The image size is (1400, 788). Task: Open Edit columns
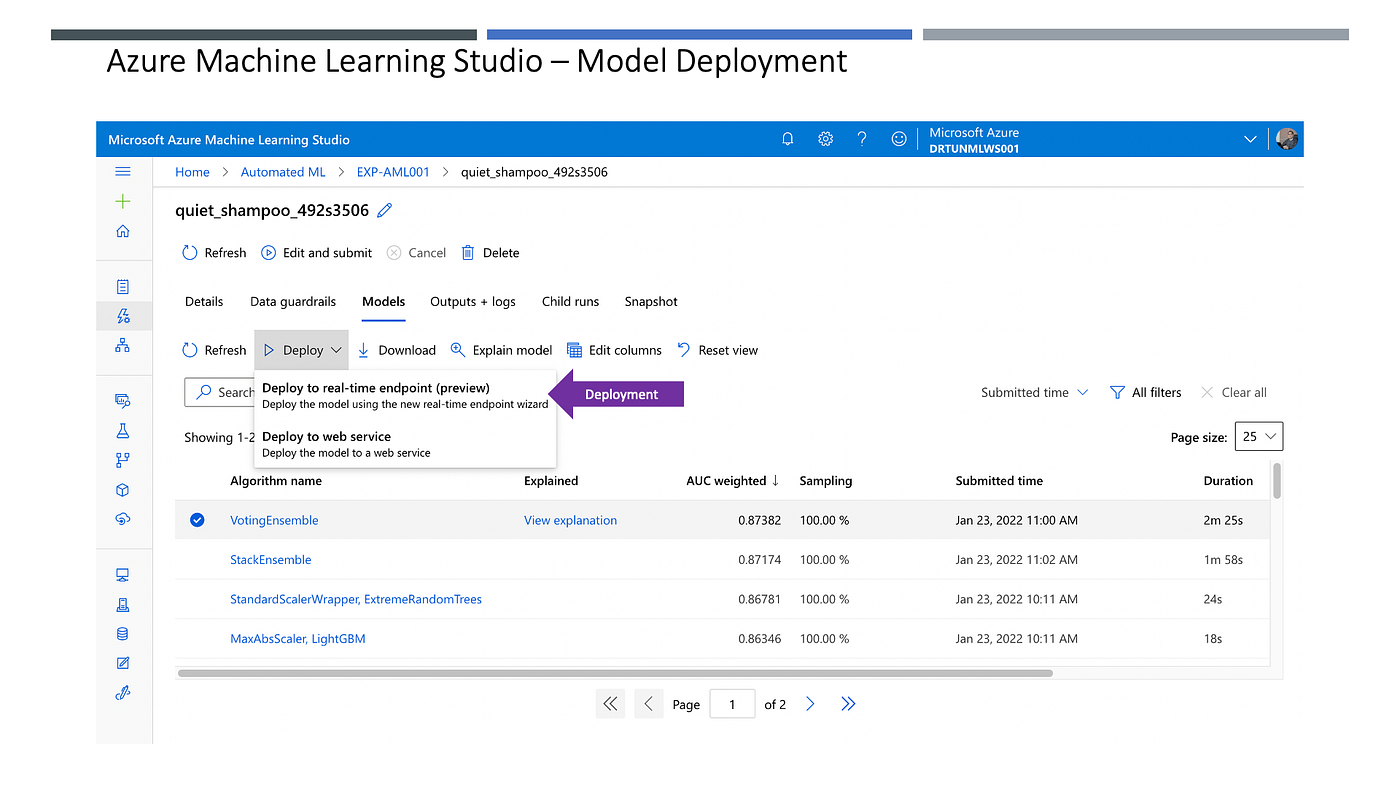coord(614,350)
